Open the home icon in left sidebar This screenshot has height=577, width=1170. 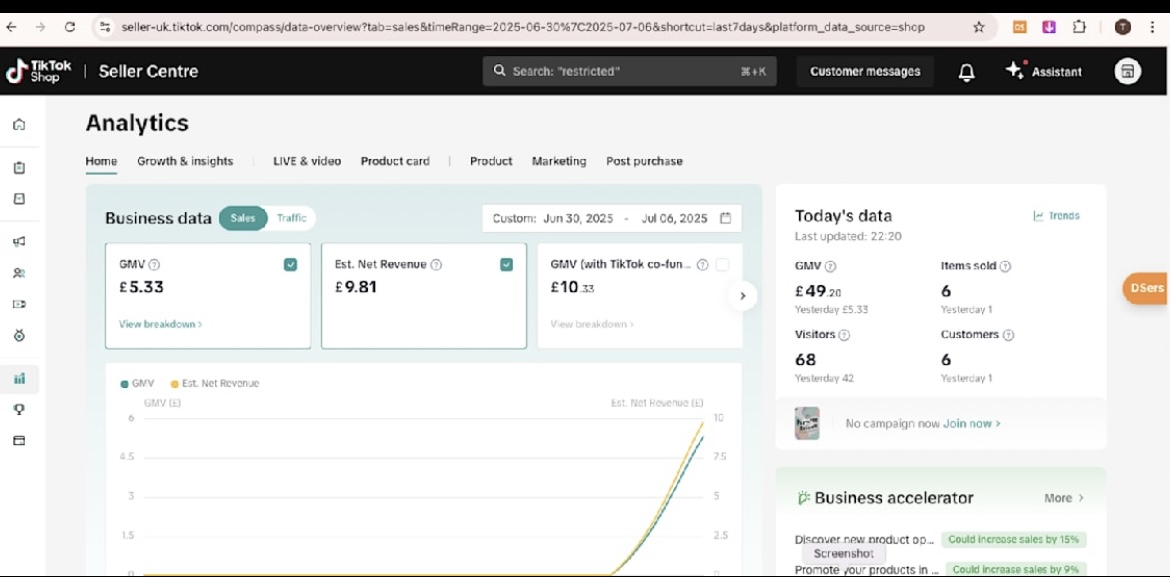click(x=19, y=125)
